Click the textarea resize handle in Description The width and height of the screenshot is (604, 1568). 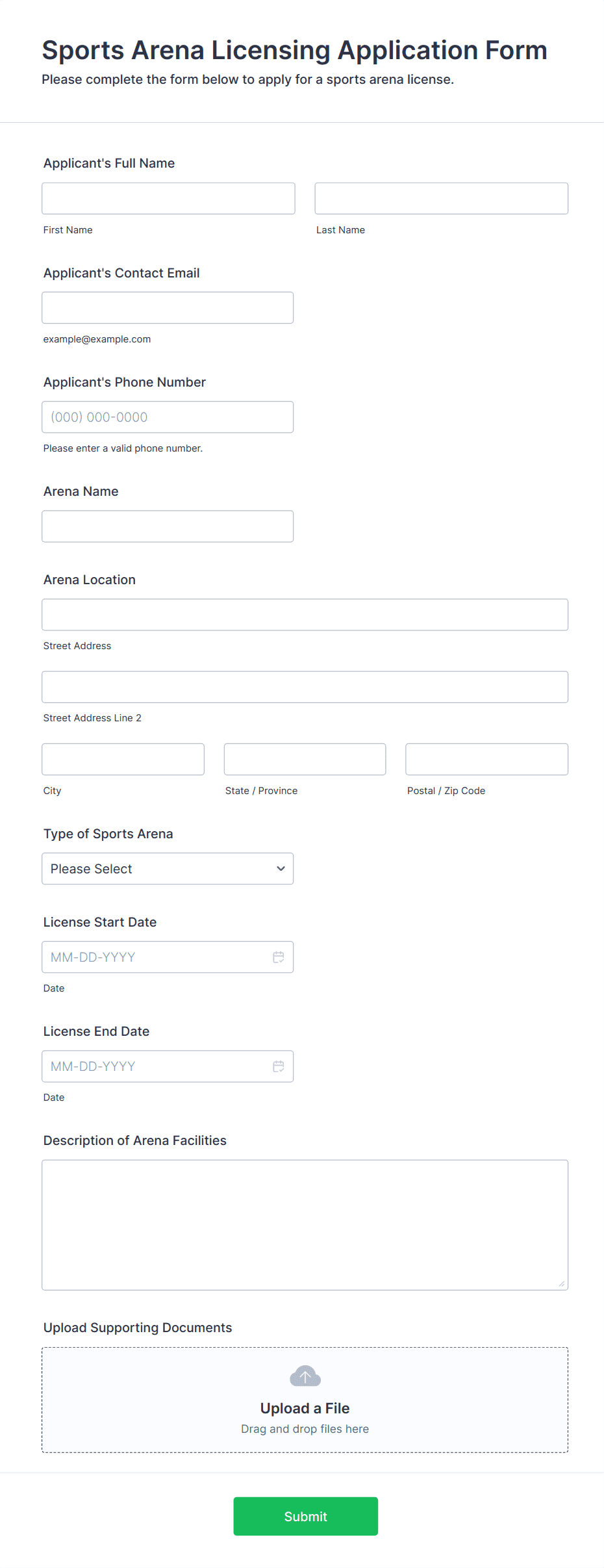click(x=561, y=1283)
